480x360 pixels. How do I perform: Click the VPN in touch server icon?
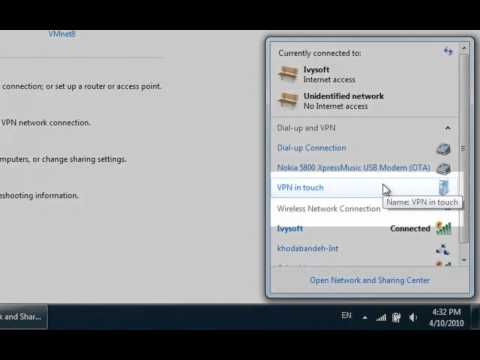click(x=444, y=187)
